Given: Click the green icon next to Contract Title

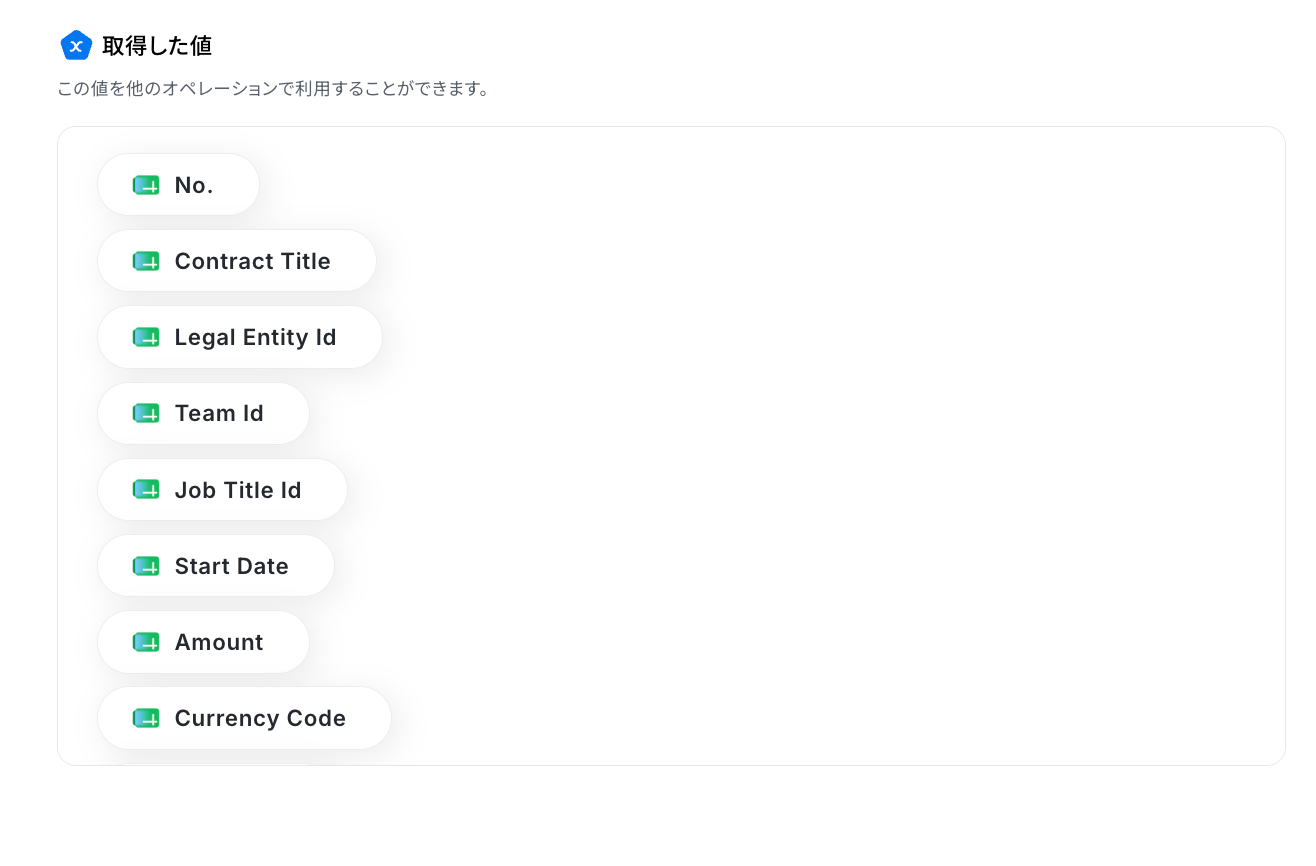Looking at the screenshot, I should [x=146, y=261].
